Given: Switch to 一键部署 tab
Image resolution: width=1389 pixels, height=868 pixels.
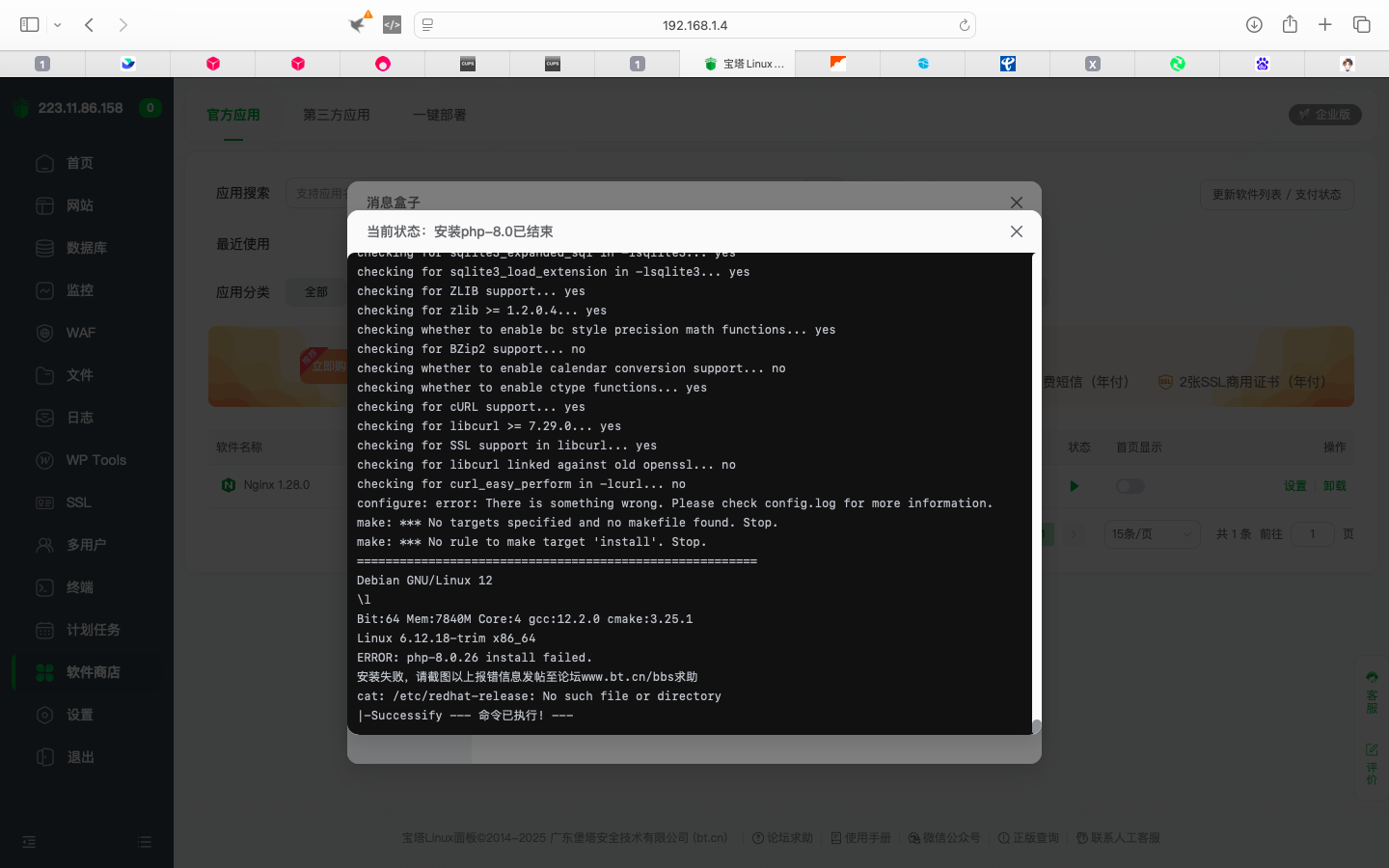Looking at the screenshot, I should pos(439,115).
